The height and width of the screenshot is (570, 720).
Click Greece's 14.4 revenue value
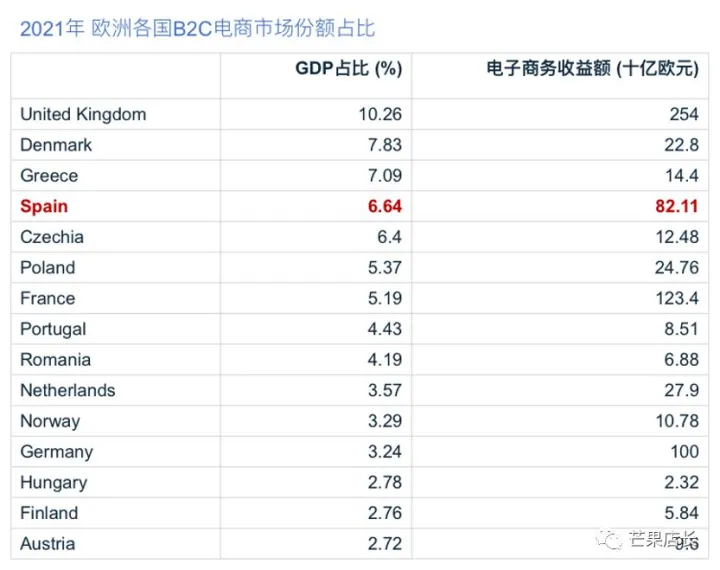pyautogui.click(x=682, y=175)
